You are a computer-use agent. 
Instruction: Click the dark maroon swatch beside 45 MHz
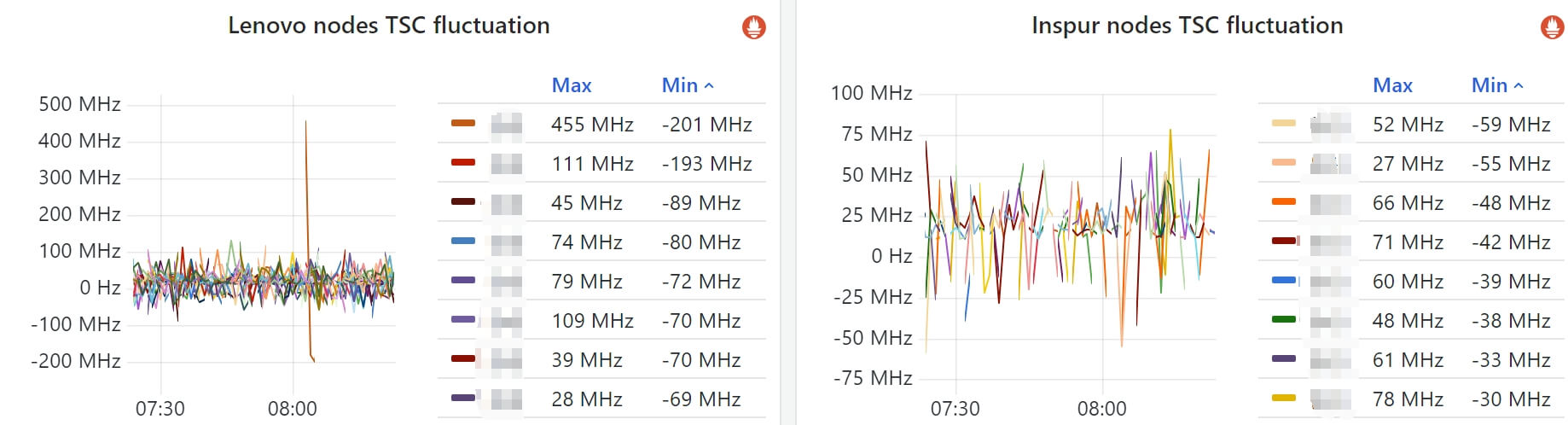(x=462, y=201)
